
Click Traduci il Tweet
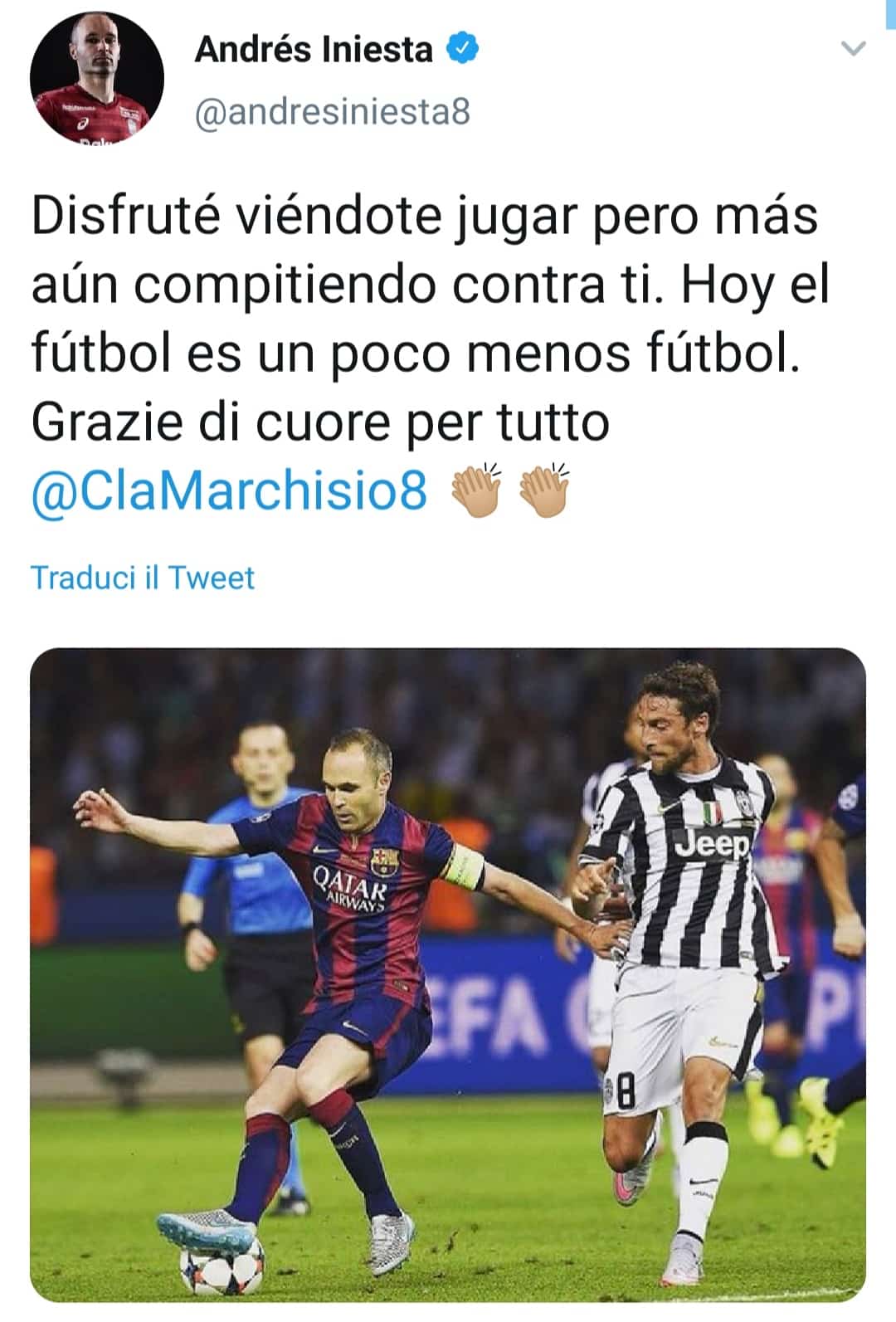[143, 578]
